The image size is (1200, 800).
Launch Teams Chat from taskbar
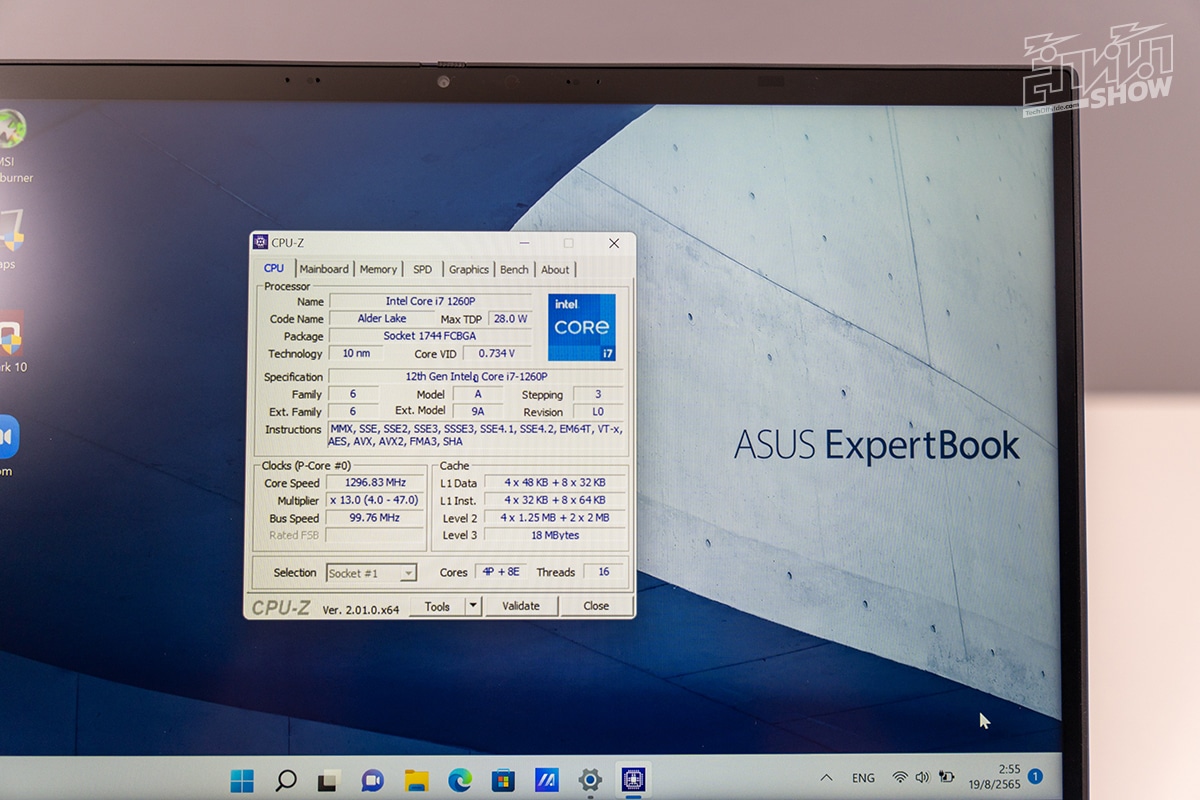click(373, 781)
